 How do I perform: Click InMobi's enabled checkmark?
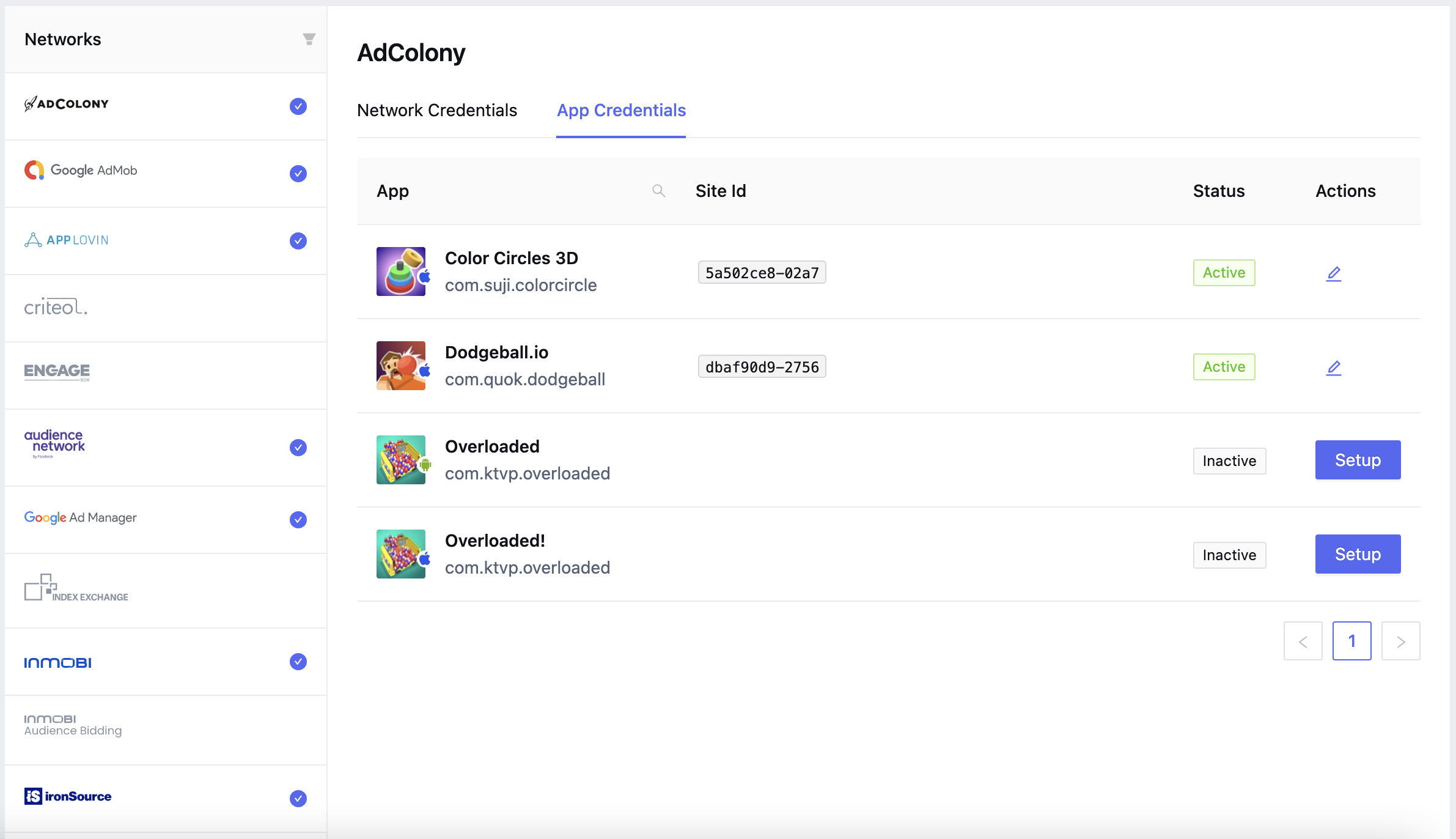click(298, 662)
